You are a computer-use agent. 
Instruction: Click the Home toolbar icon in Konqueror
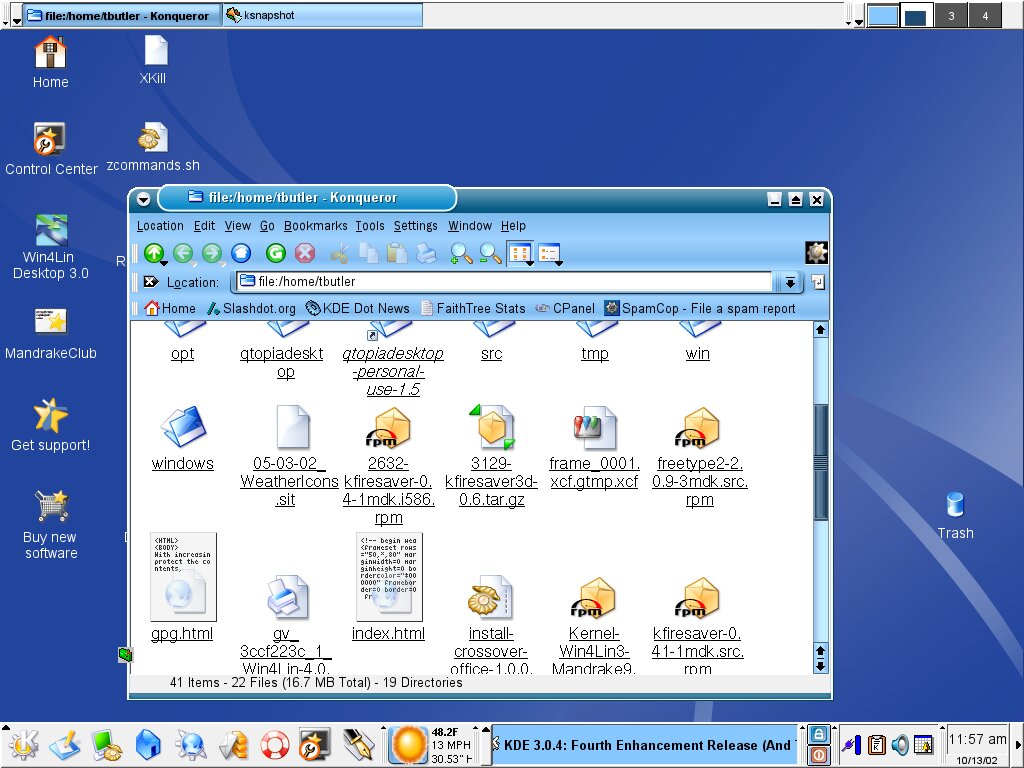coord(241,254)
